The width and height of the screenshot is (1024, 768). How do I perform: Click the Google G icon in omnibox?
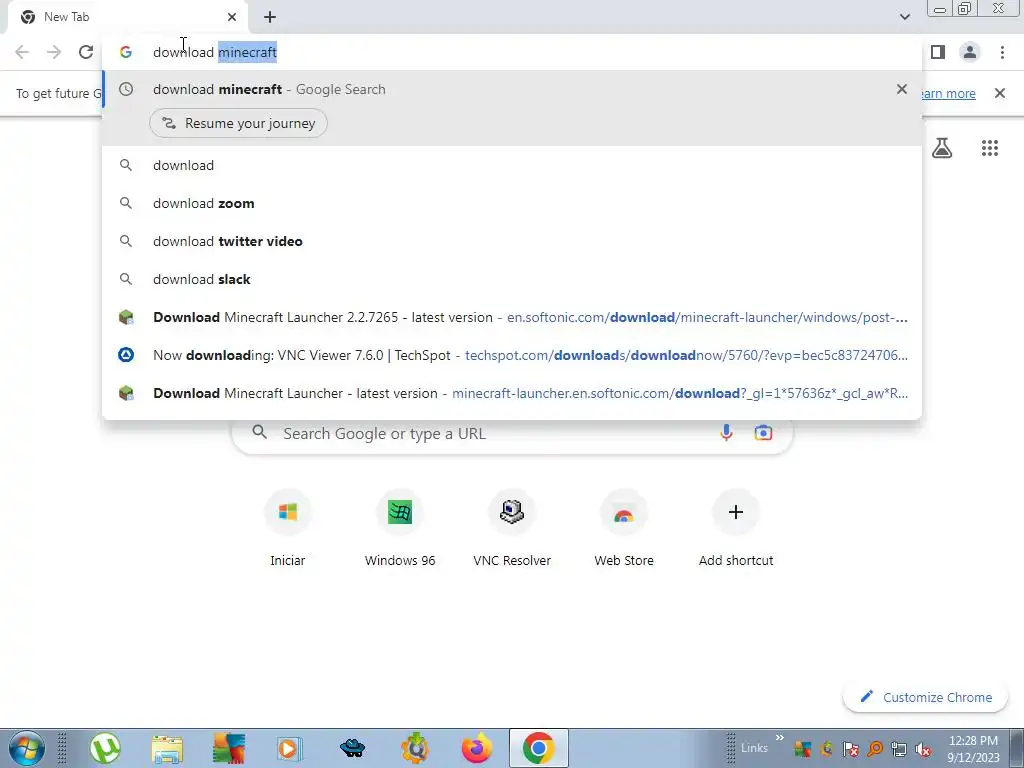[x=126, y=52]
